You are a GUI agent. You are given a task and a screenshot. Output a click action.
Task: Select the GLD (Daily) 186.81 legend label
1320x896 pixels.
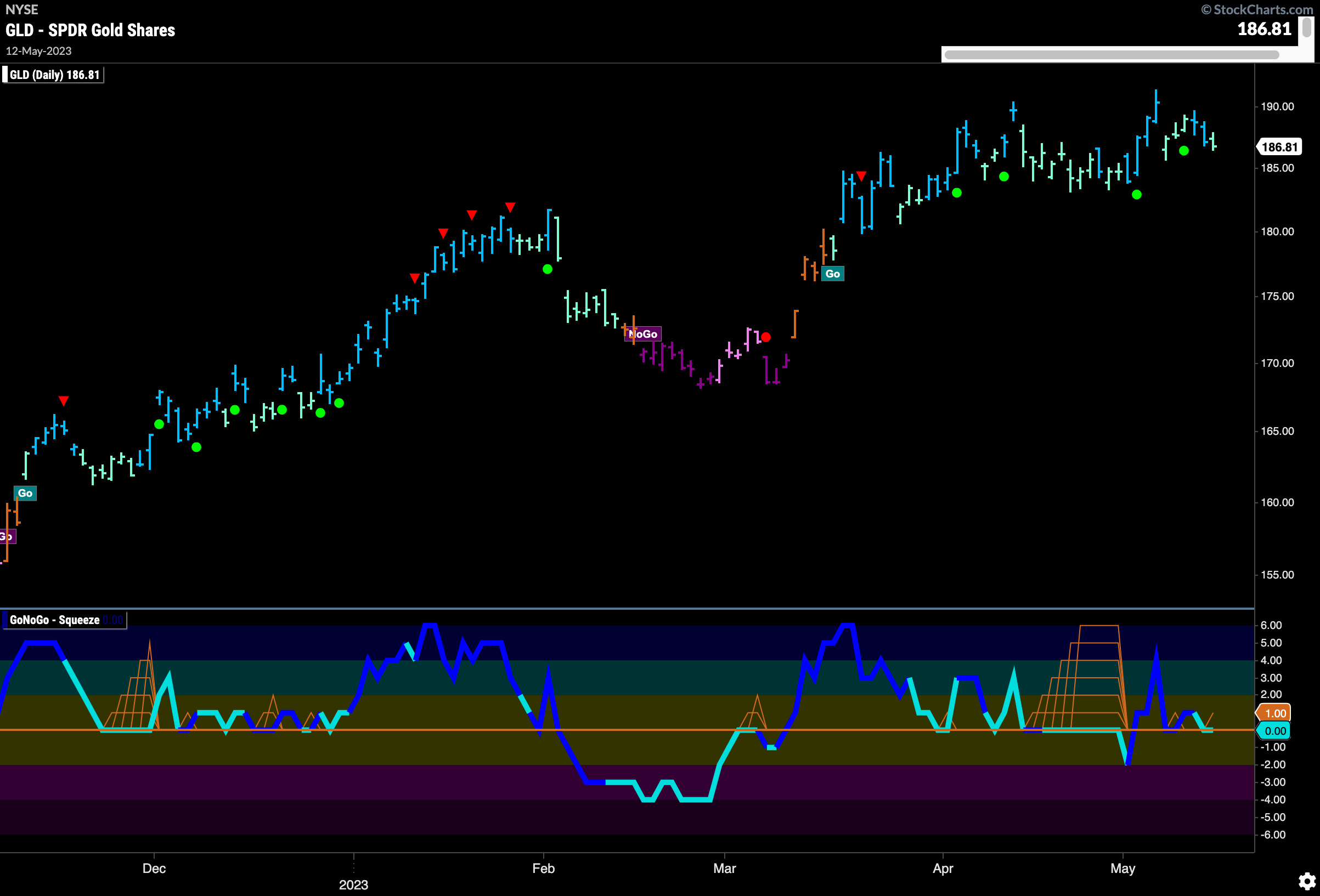[x=53, y=75]
